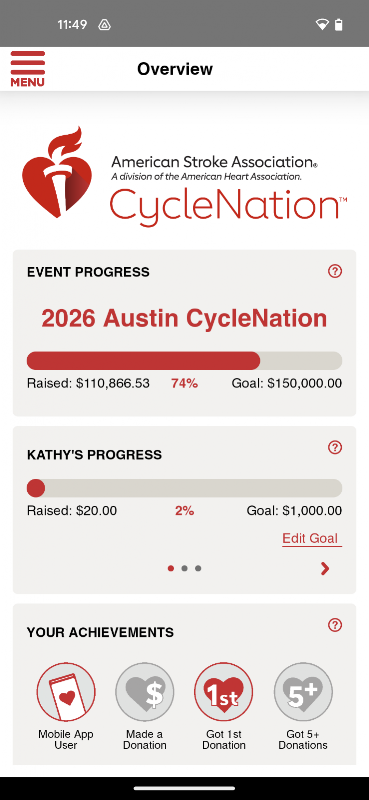Viewport: 369px width, 800px height.
Task: Select the Got 5+ Donations badge
Action: coord(303,692)
